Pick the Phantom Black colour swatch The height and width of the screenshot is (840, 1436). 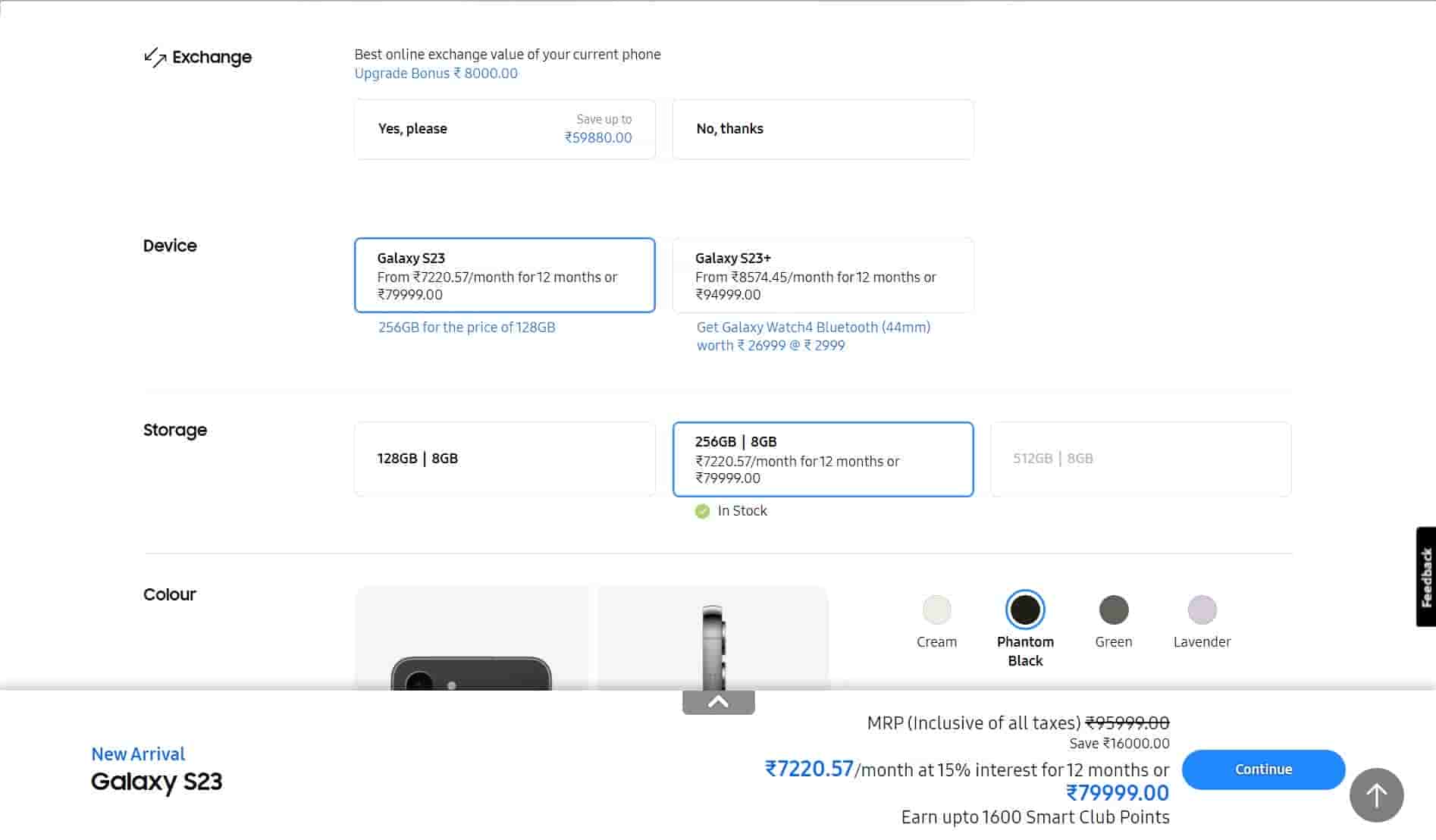(x=1025, y=610)
